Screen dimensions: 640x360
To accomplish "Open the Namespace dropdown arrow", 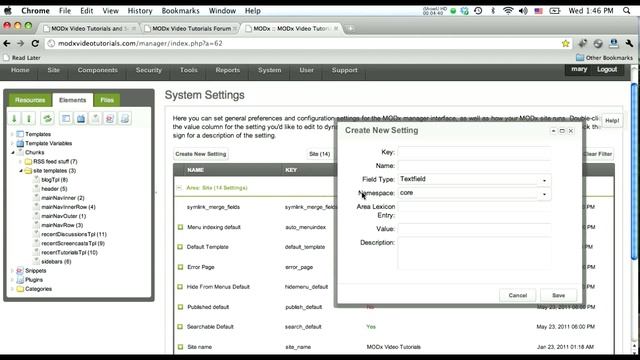I will pos(544,194).
